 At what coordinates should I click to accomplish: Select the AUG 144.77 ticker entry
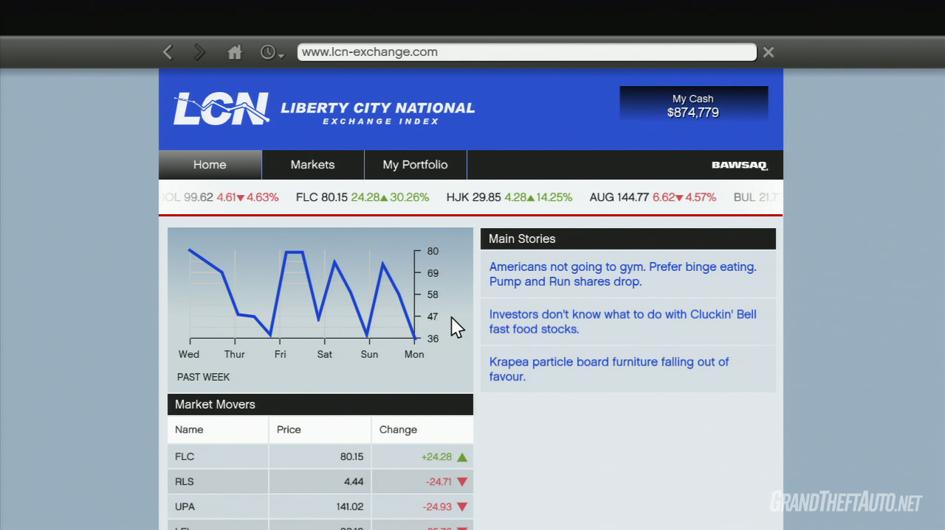[x=652, y=197]
